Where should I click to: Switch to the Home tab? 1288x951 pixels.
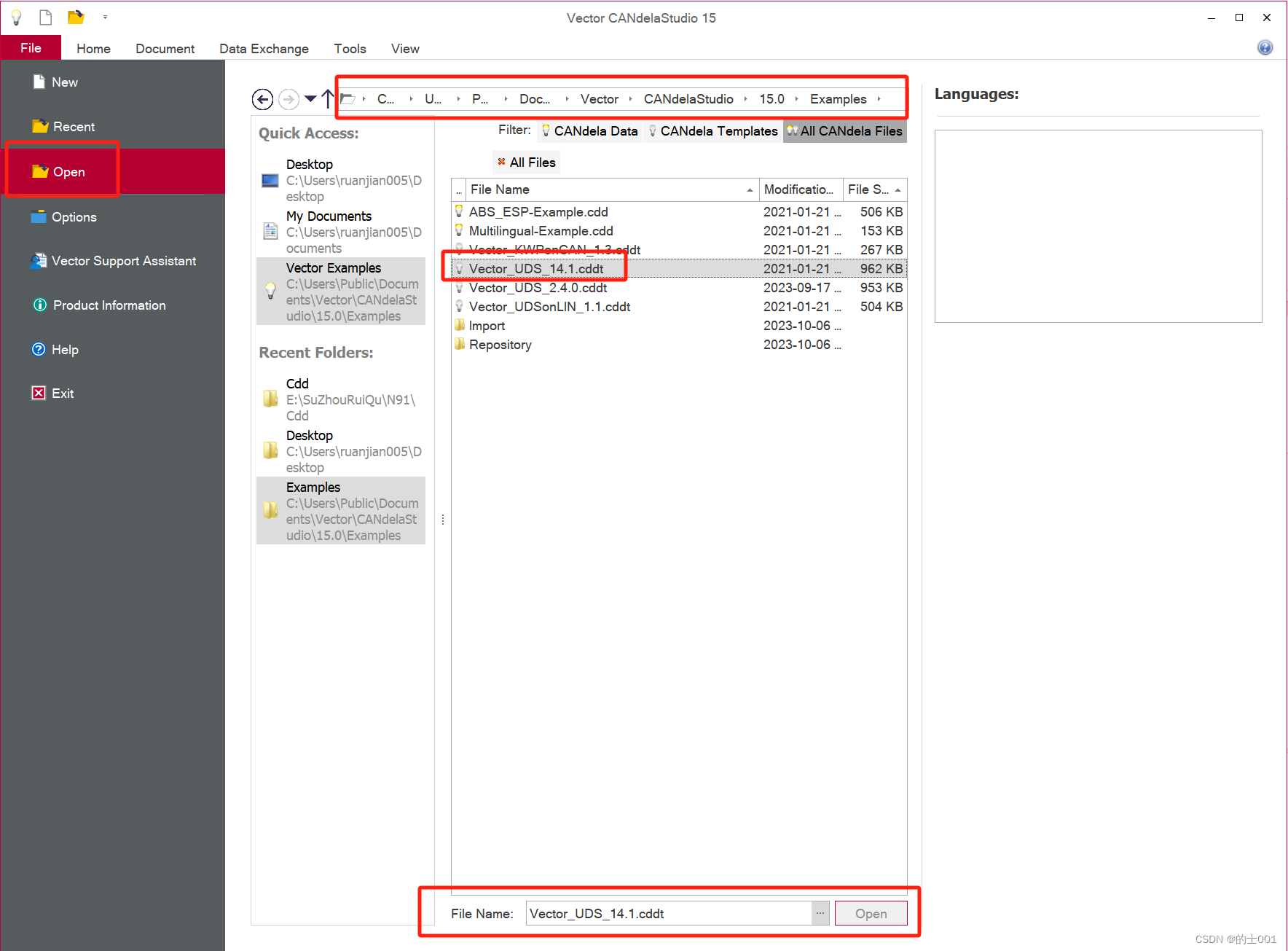(93, 49)
